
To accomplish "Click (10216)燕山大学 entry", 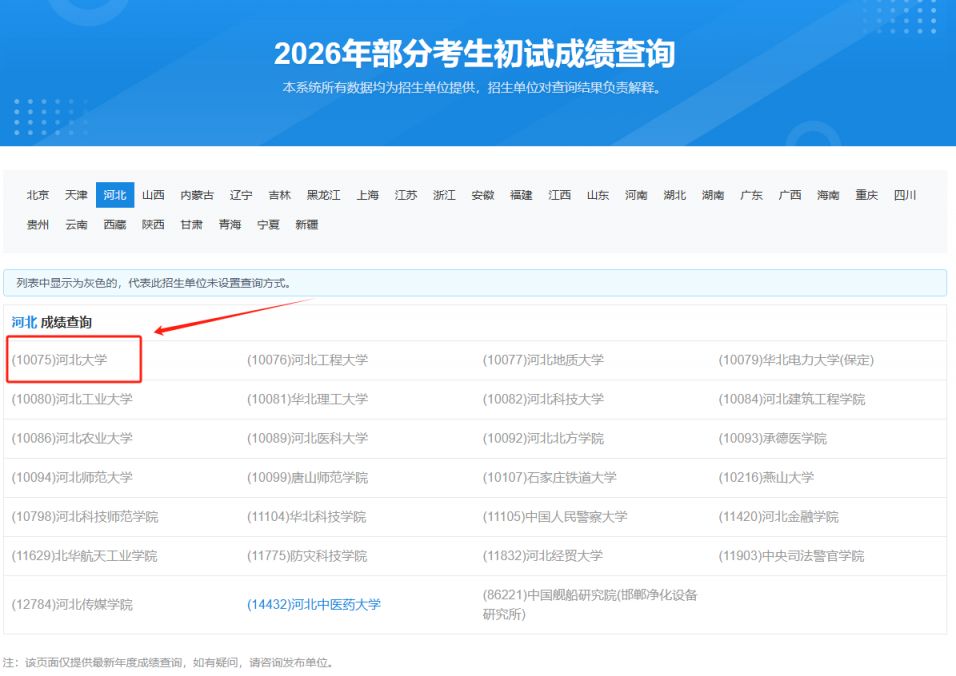I will [x=766, y=477].
